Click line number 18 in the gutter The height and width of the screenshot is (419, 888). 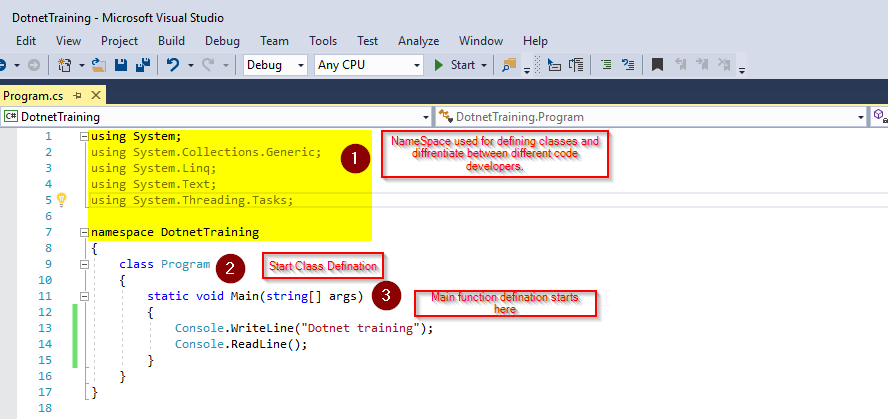(x=46, y=408)
